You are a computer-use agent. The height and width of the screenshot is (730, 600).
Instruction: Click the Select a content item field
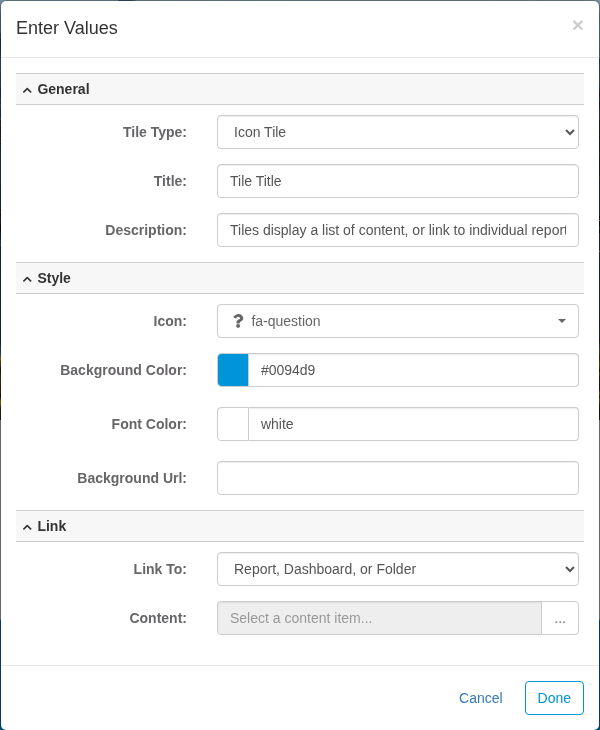pyautogui.click(x=379, y=618)
